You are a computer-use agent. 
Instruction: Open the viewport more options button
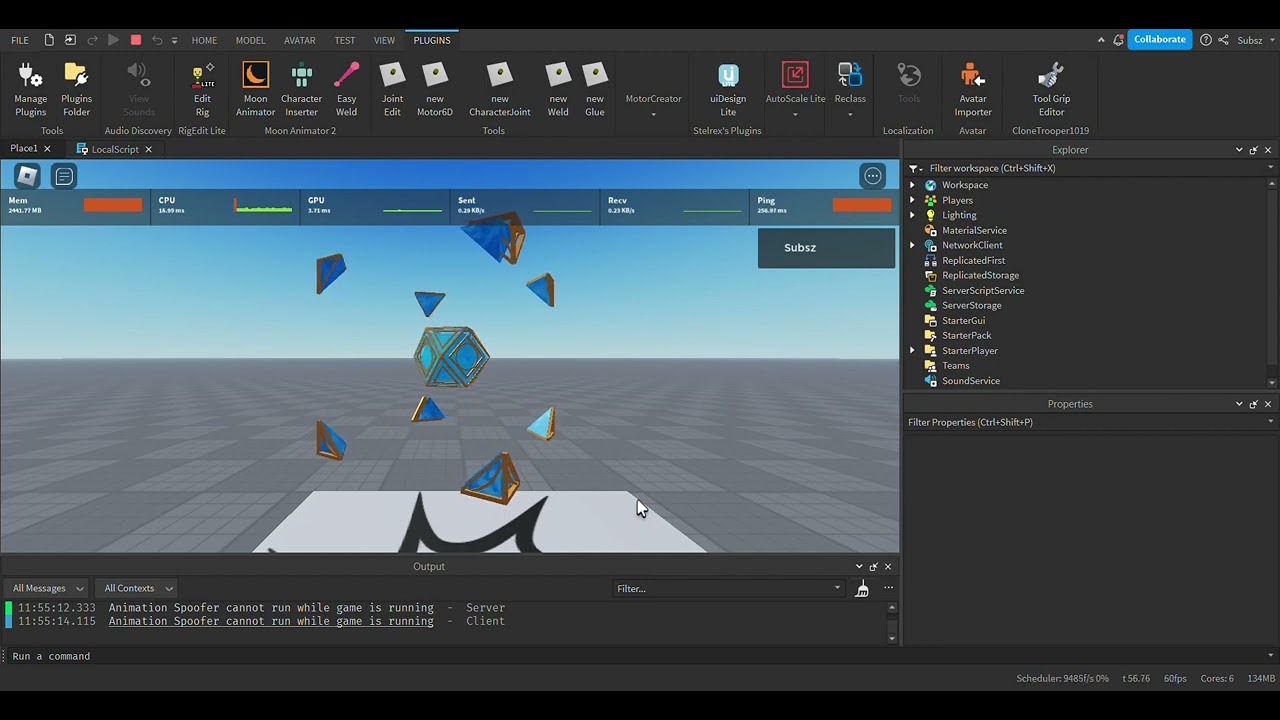(x=873, y=177)
